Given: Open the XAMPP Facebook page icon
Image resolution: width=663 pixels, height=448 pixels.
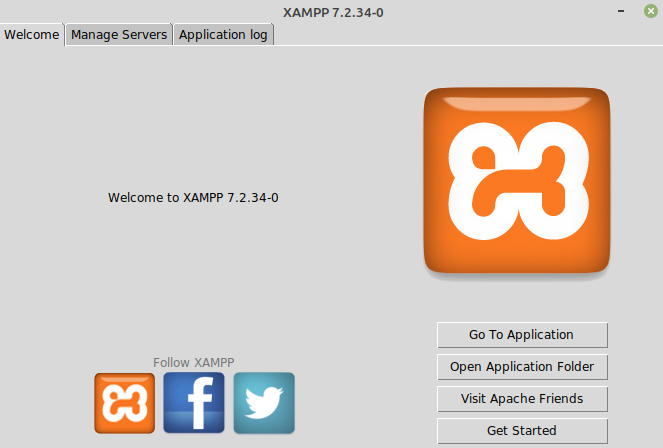Looking at the screenshot, I should point(194,403).
